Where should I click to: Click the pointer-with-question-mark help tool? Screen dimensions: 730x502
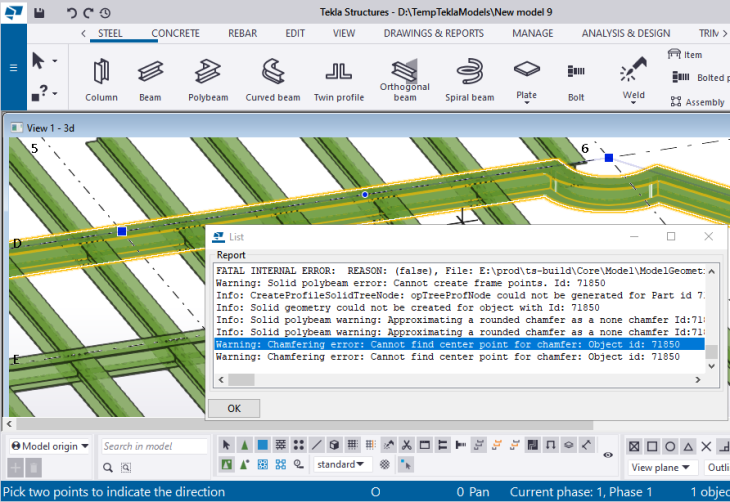(41, 93)
